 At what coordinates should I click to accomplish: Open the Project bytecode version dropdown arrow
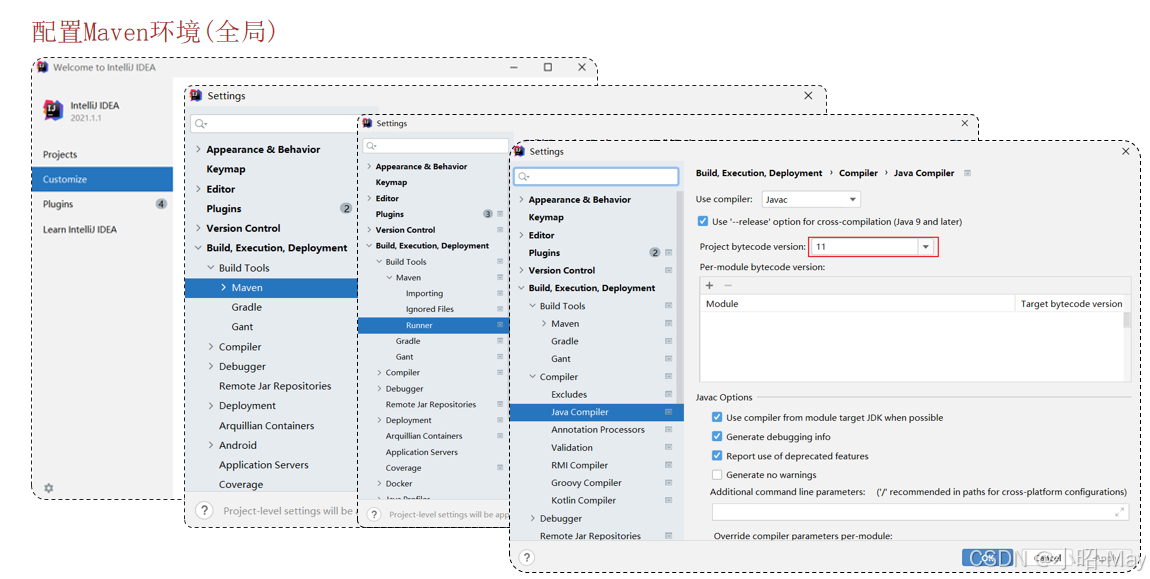coord(926,247)
